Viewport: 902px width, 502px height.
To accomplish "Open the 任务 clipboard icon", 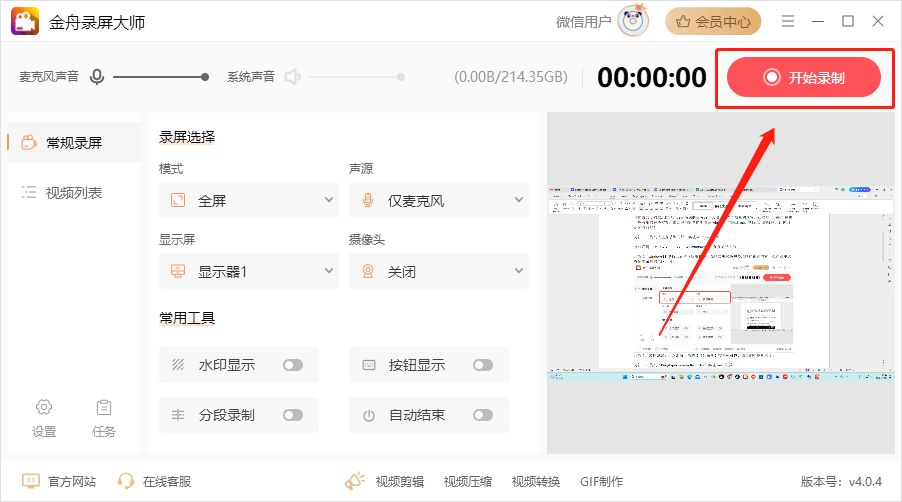I will (104, 407).
